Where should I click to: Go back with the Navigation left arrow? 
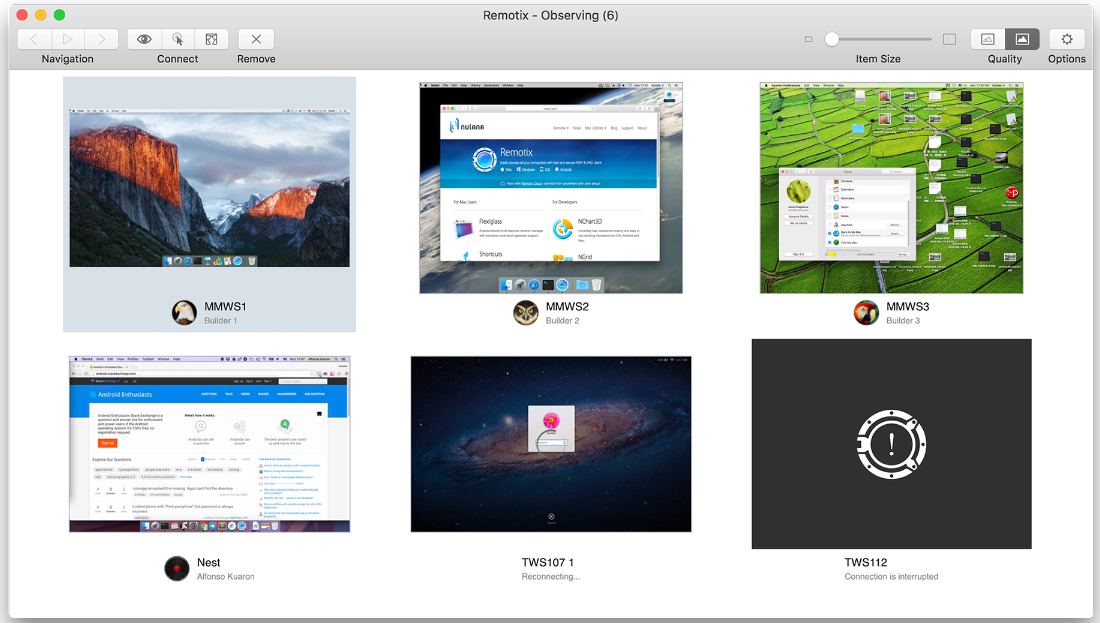34,39
